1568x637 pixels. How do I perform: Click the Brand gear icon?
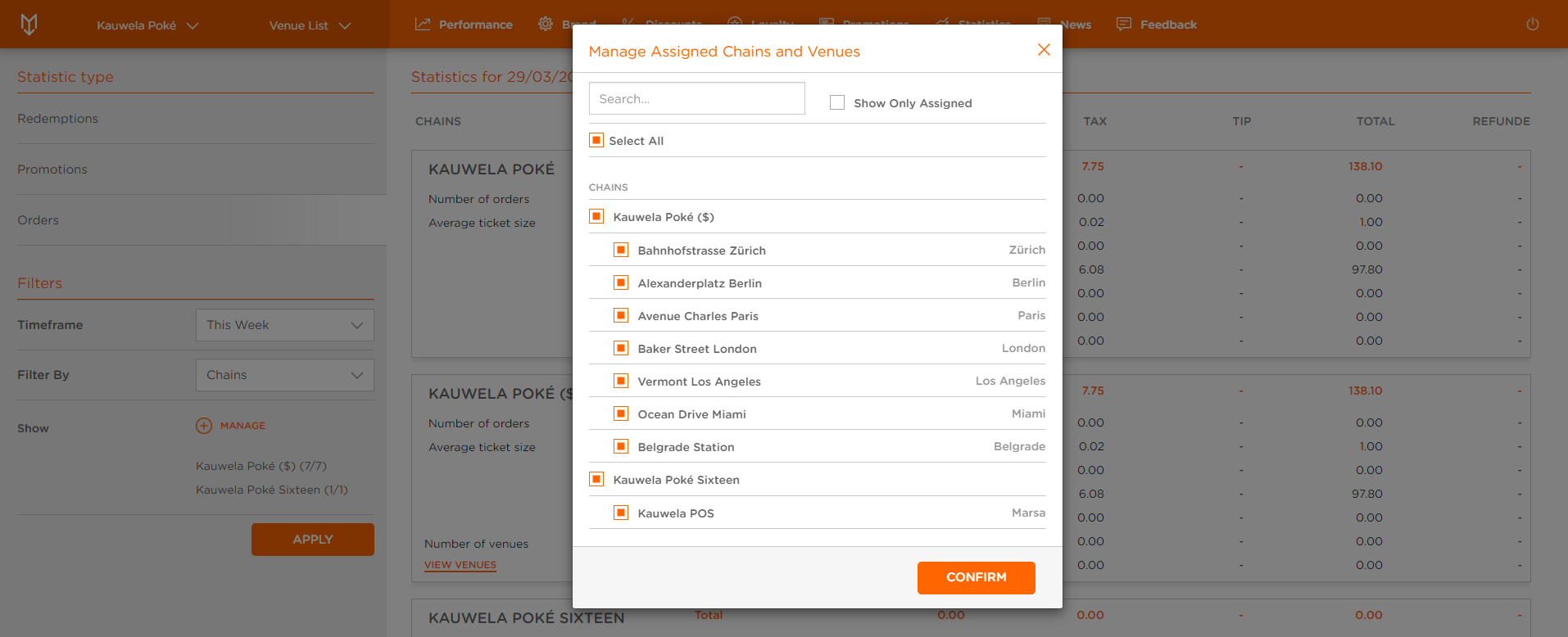point(546,25)
